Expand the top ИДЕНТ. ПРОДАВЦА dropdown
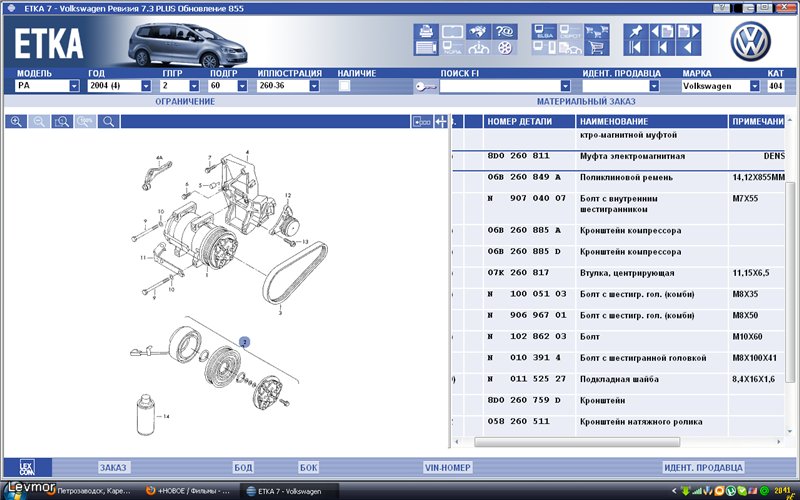The image size is (800, 500). point(654,86)
